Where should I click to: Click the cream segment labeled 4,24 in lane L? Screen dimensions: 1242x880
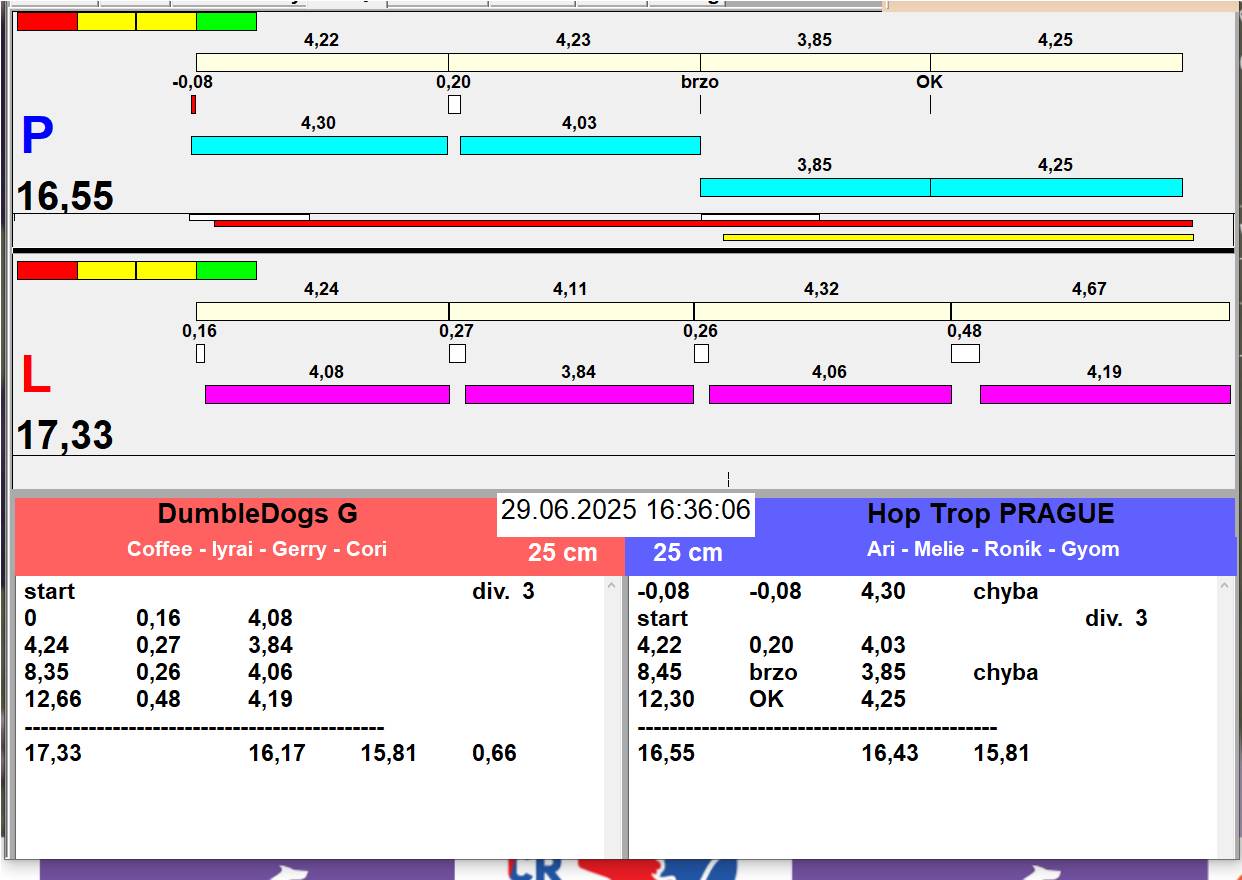(322, 311)
